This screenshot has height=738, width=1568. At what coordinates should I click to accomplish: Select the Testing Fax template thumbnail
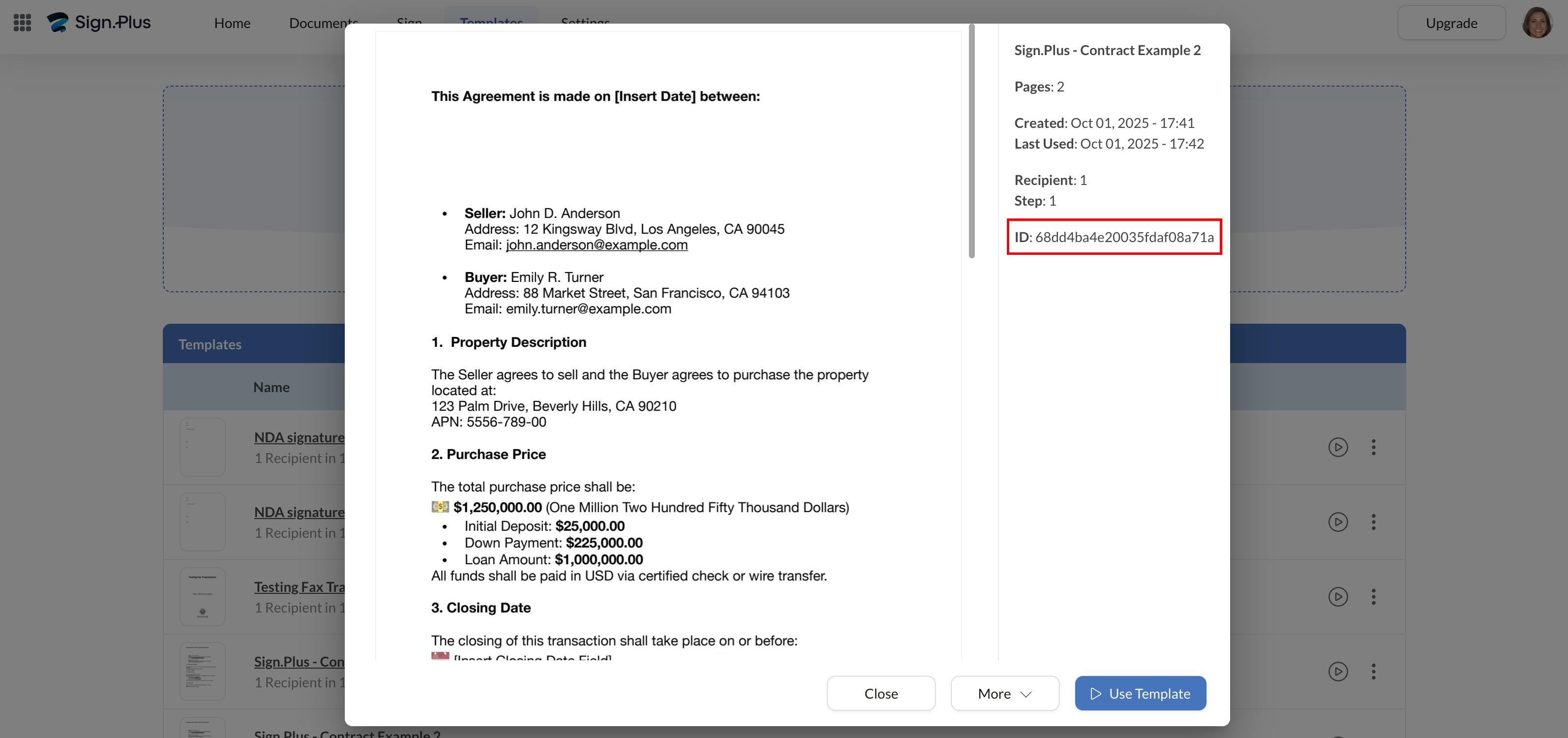[x=203, y=597]
